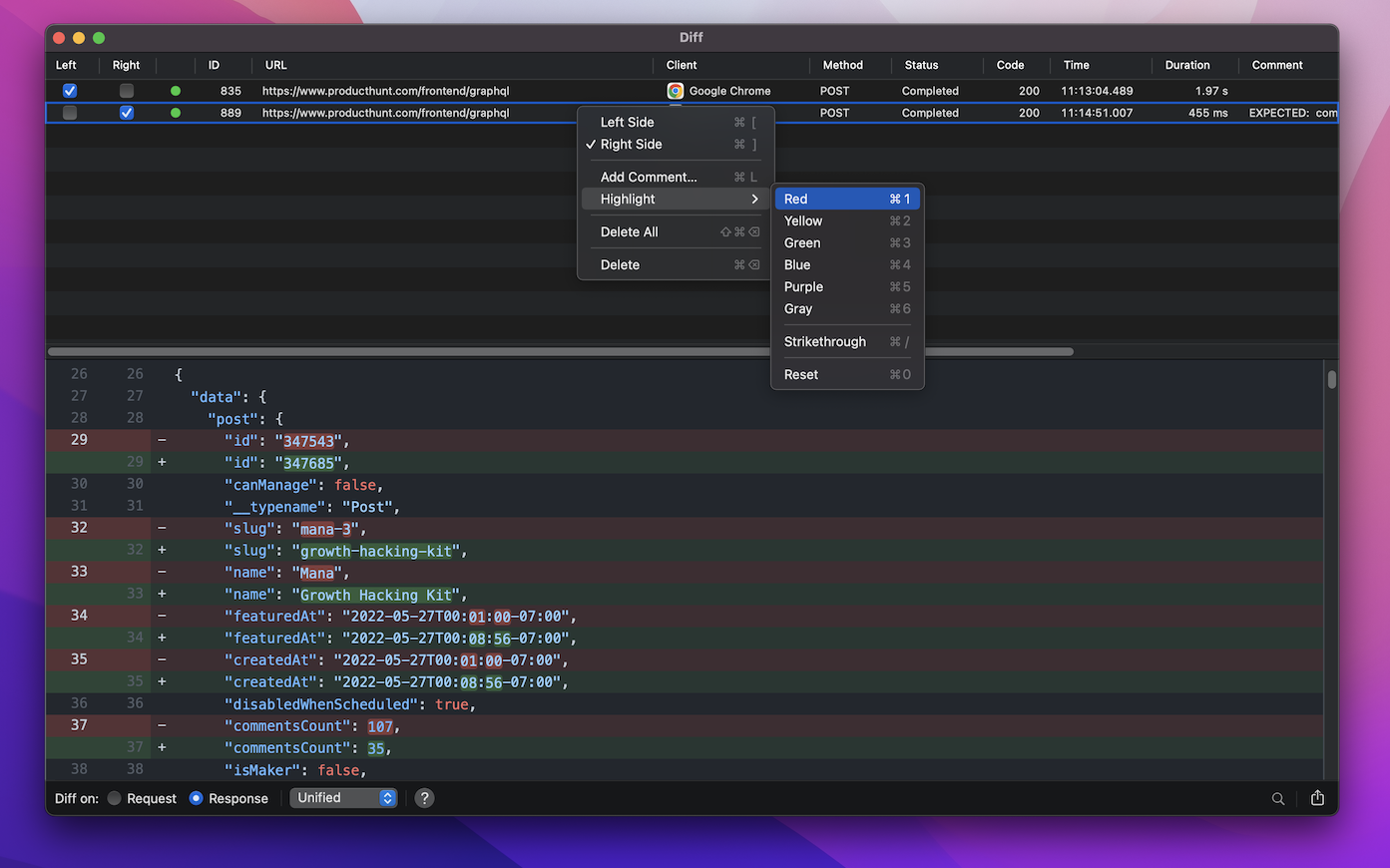Click the time 11:14:51.007 cell
The image size is (1390, 868).
(1097, 113)
